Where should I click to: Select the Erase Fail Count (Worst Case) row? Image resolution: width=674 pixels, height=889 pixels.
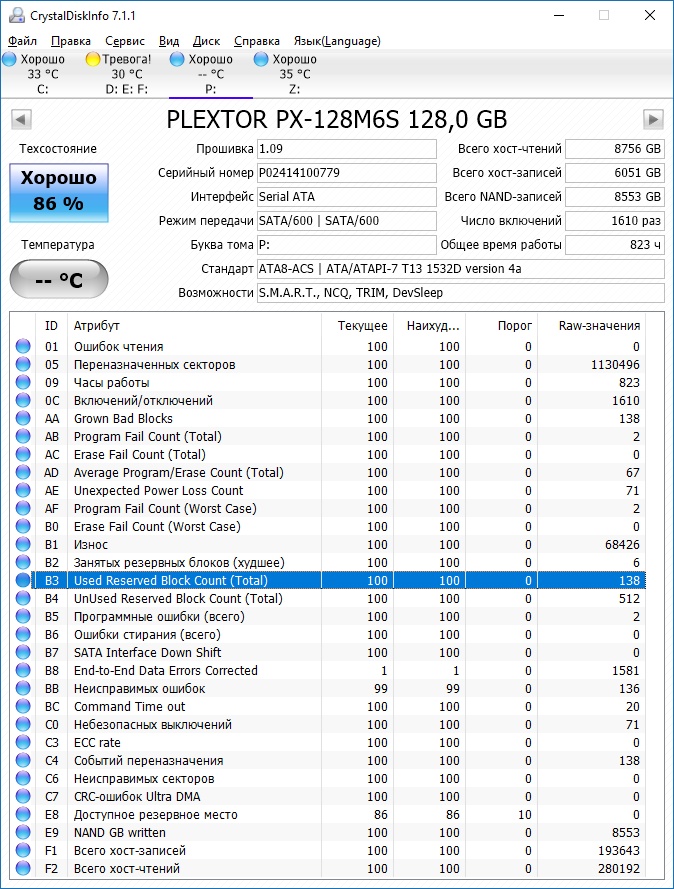point(329,526)
